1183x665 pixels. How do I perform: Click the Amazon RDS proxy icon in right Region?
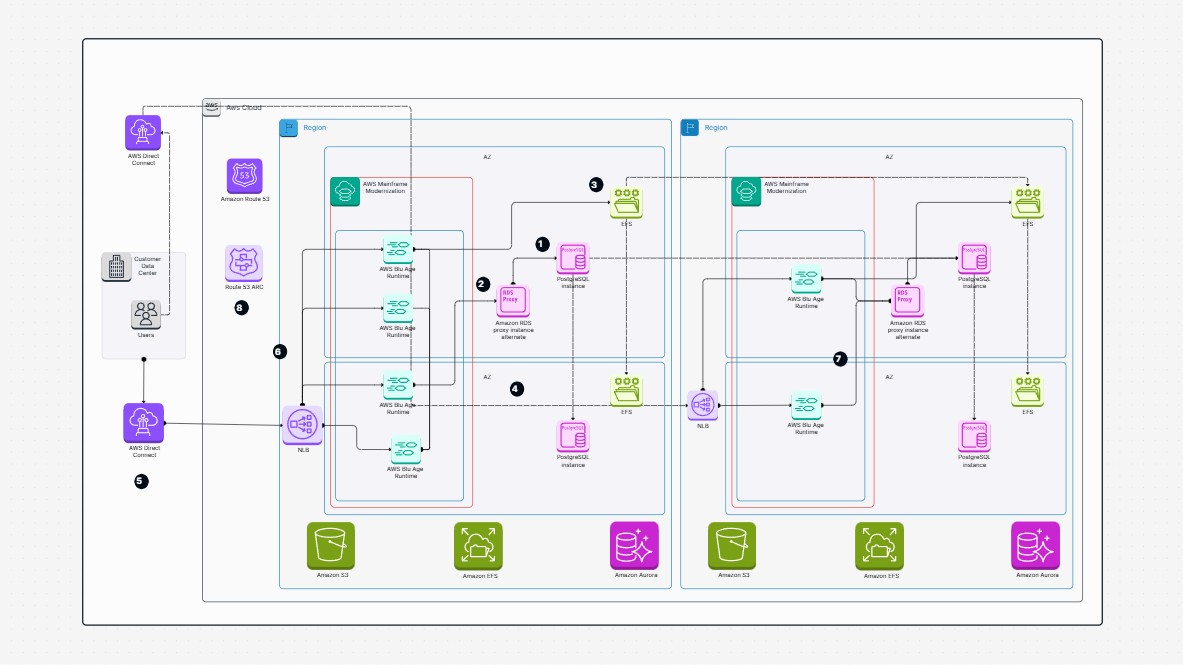(x=907, y=302)
